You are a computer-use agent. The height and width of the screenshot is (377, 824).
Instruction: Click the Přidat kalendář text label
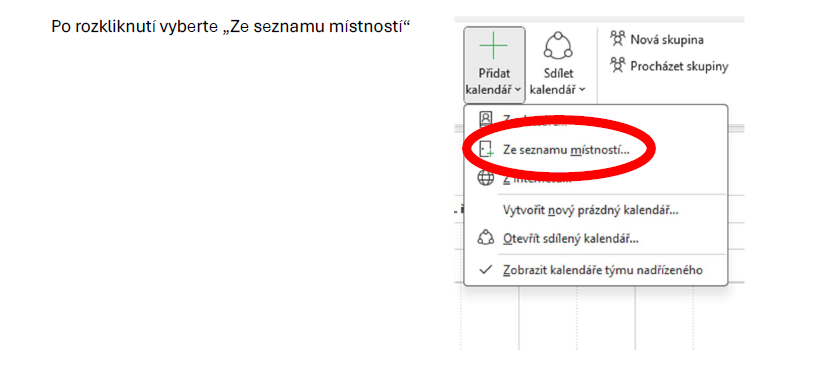point(494,81)
